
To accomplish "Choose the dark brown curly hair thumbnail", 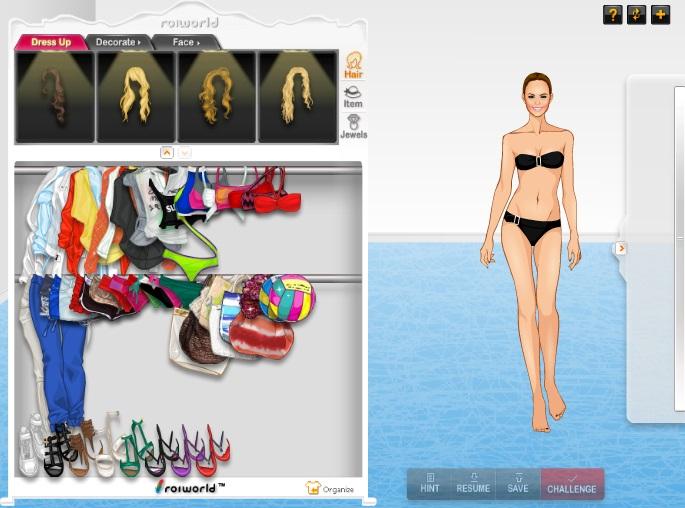I will click(x=55, y=96).
